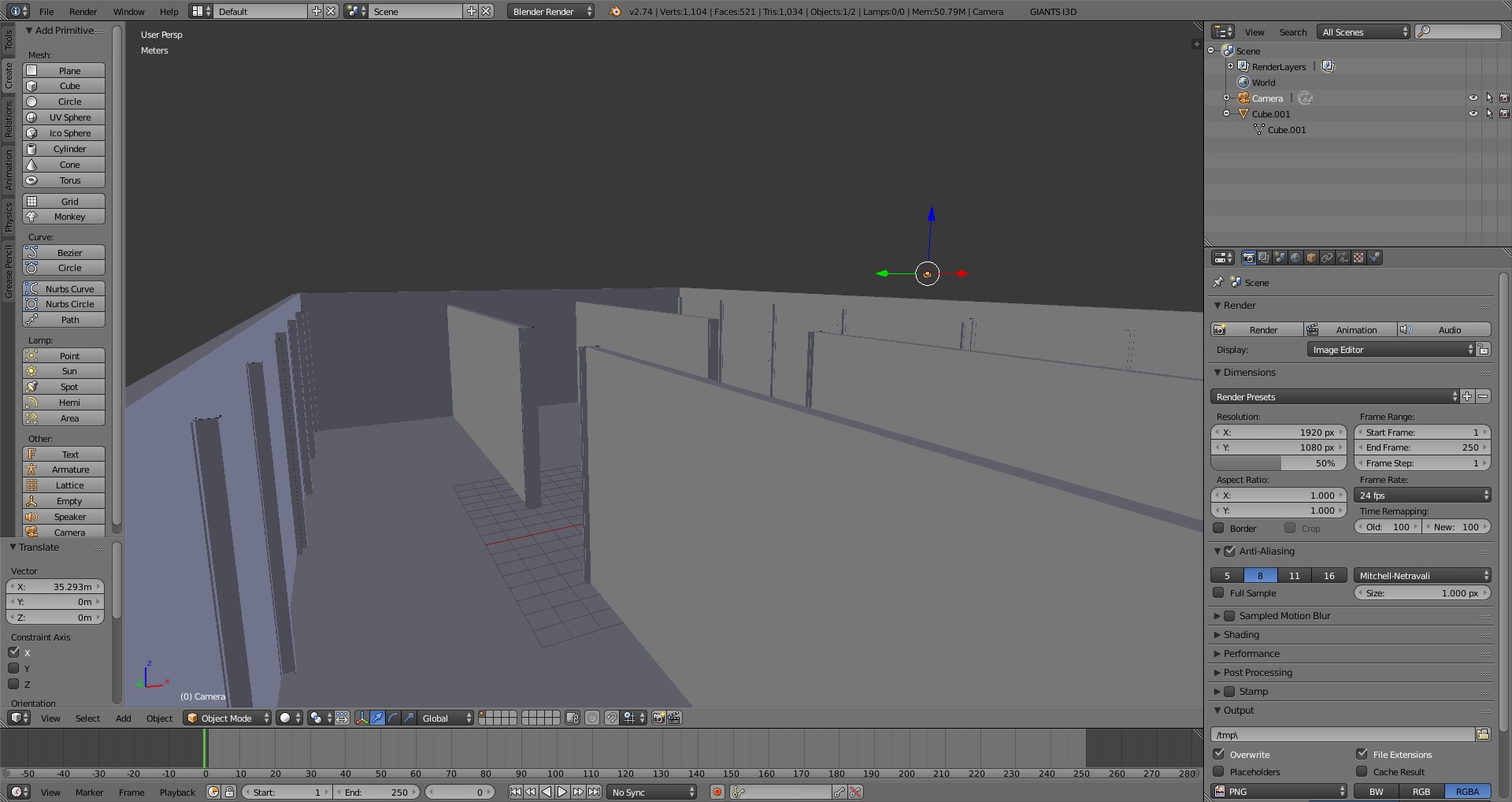Click Cube.001 mesh data icon in outliner
1512x802 pixels.
point(1259,129)
